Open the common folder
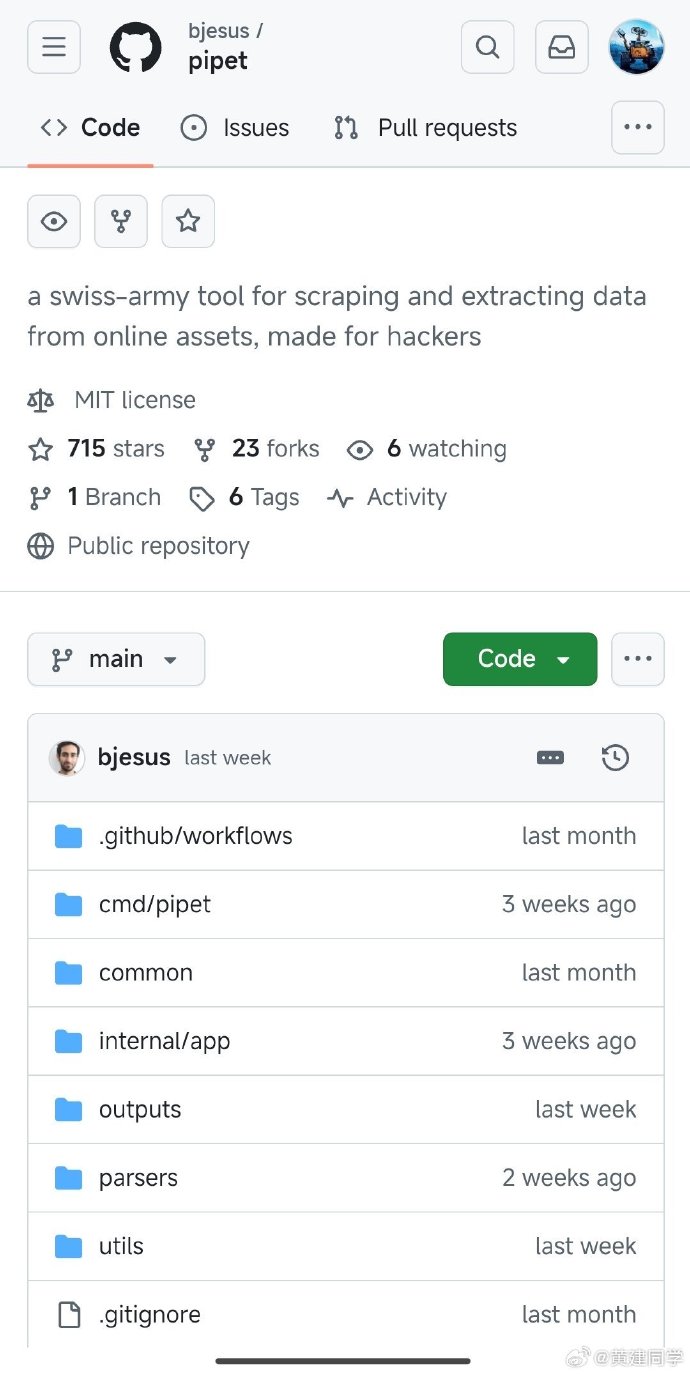The image size is (690, 1374). (x=146, y=973)
